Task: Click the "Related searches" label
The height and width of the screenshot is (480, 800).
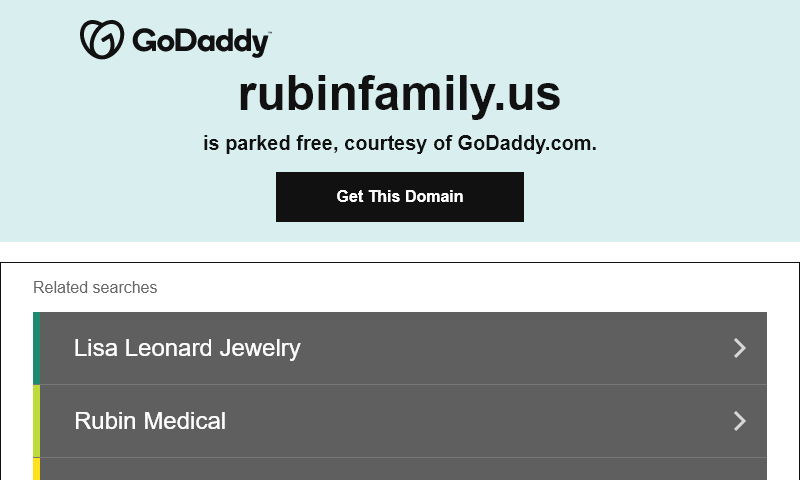Action: 95,288
